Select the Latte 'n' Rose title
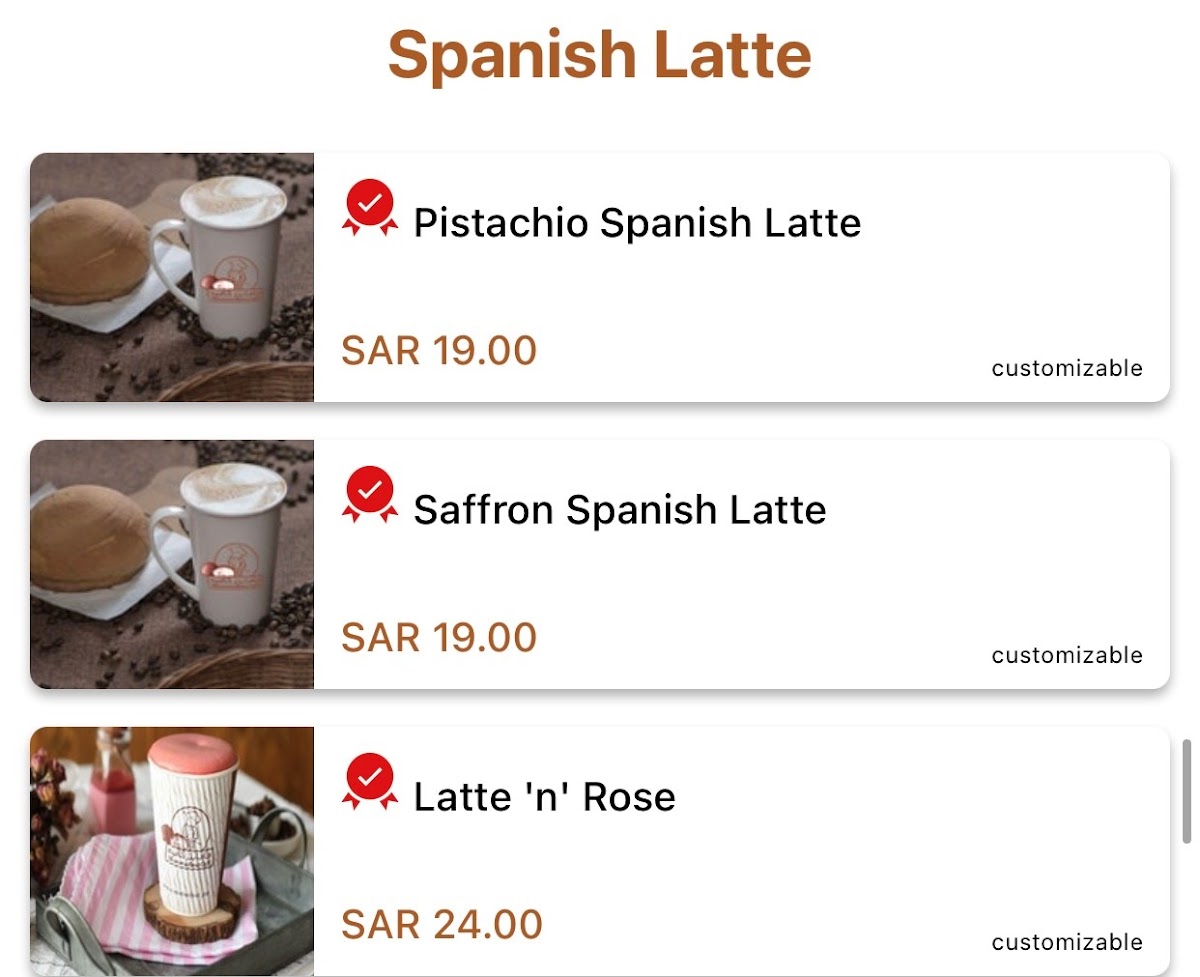The height and width of the screenshot is (977, 1200). point(544,797)
